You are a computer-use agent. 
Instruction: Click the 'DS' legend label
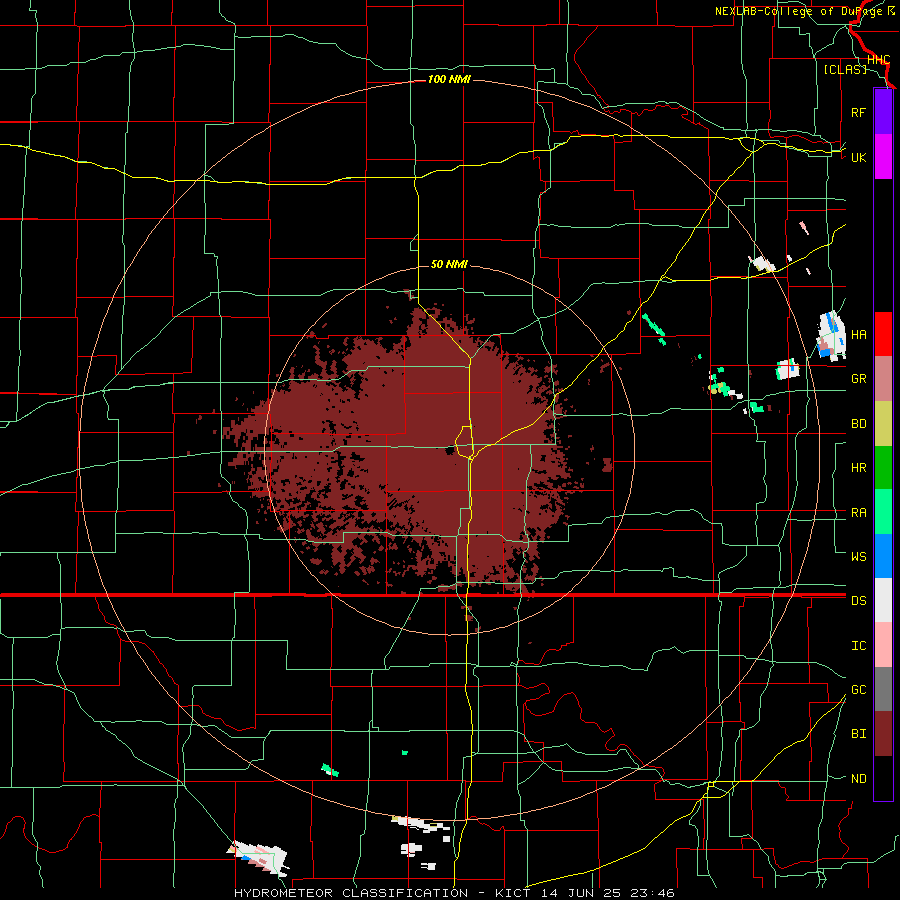858,600
